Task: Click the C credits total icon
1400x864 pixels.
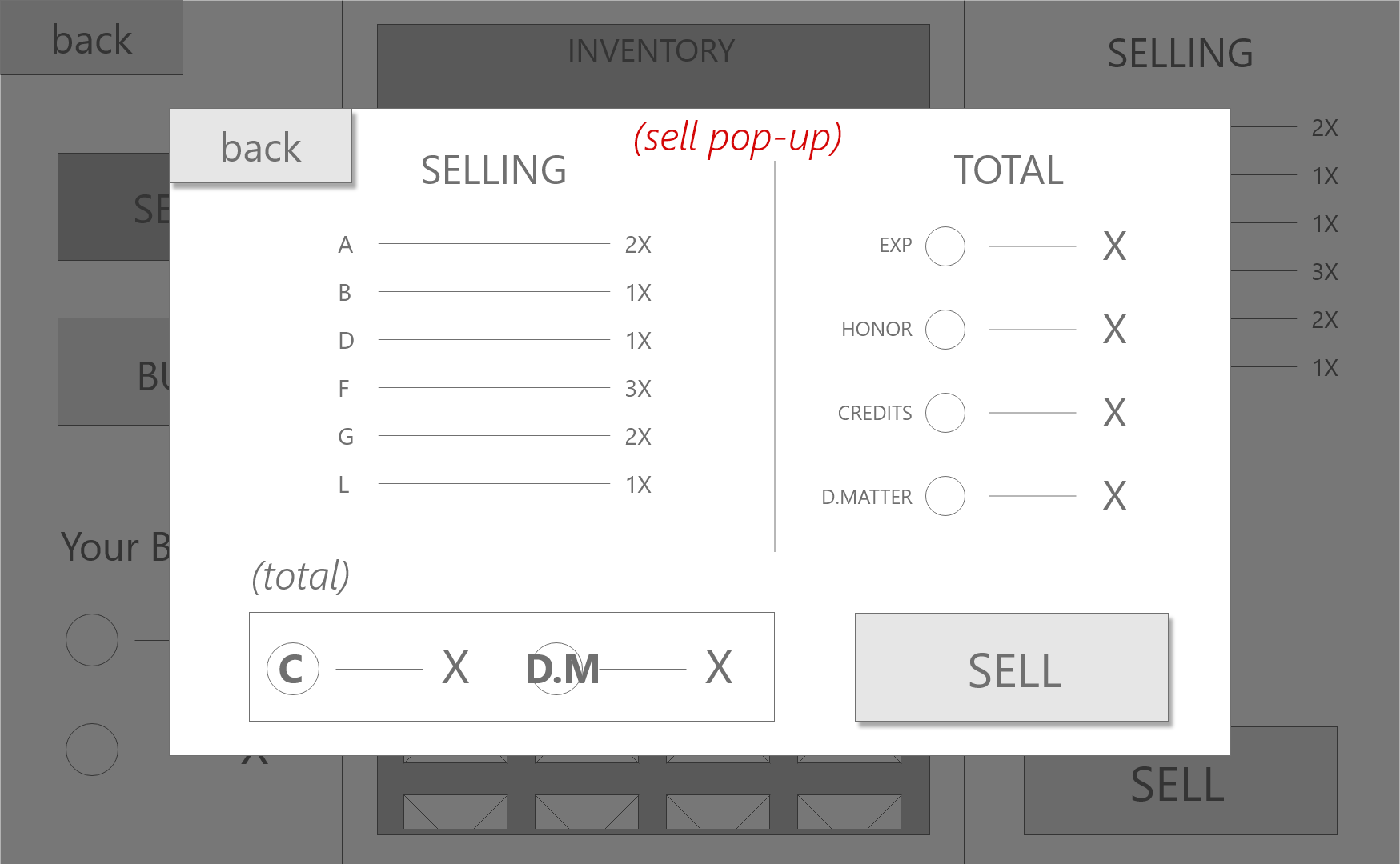Action: [x=292, y=669]
